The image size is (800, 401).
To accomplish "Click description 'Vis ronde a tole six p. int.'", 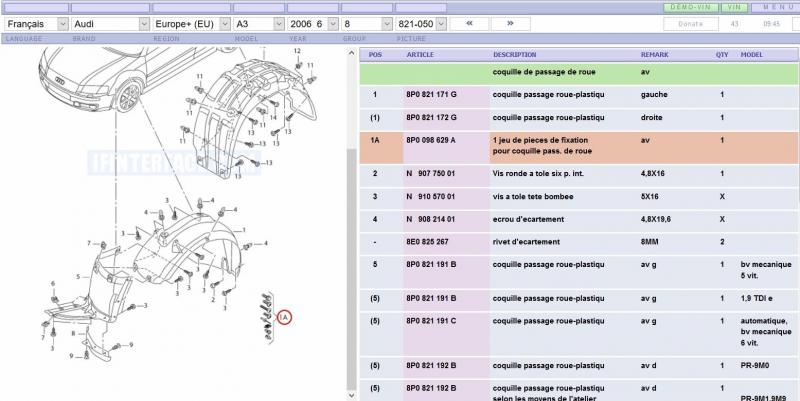I will (538, 173).
